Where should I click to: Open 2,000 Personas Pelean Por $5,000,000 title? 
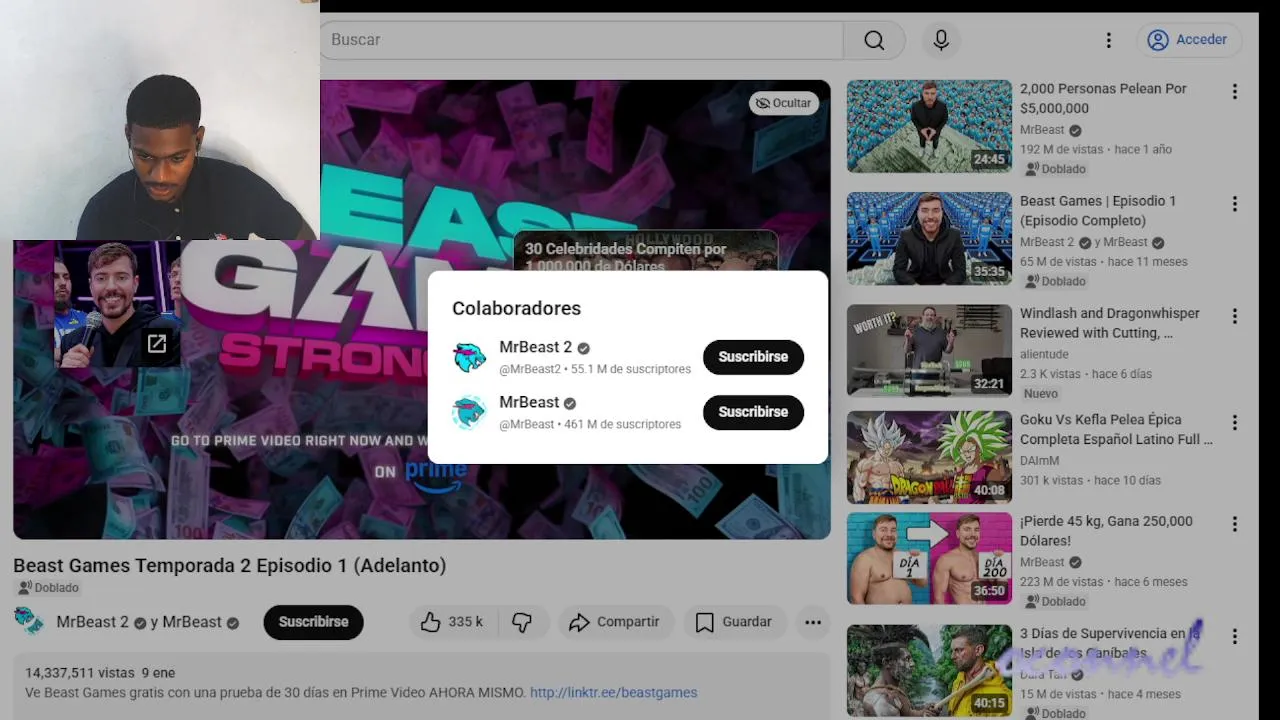pos(1103,98)
